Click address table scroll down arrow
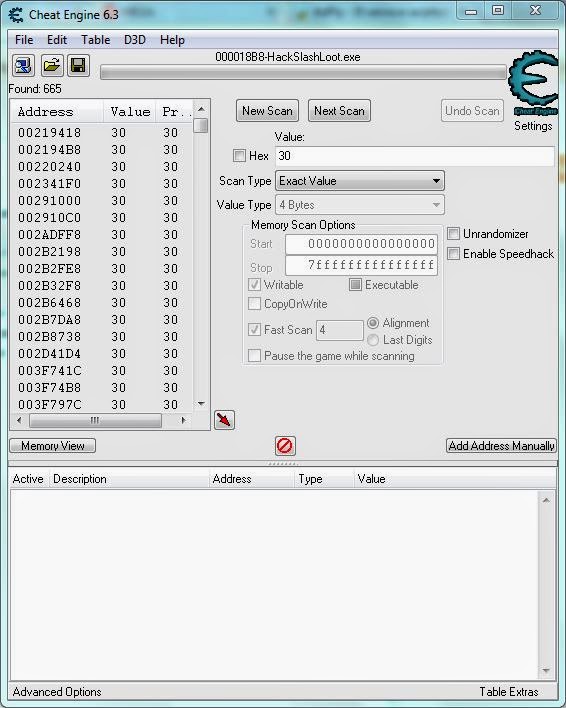566x708 pixels. coord(546,671)
